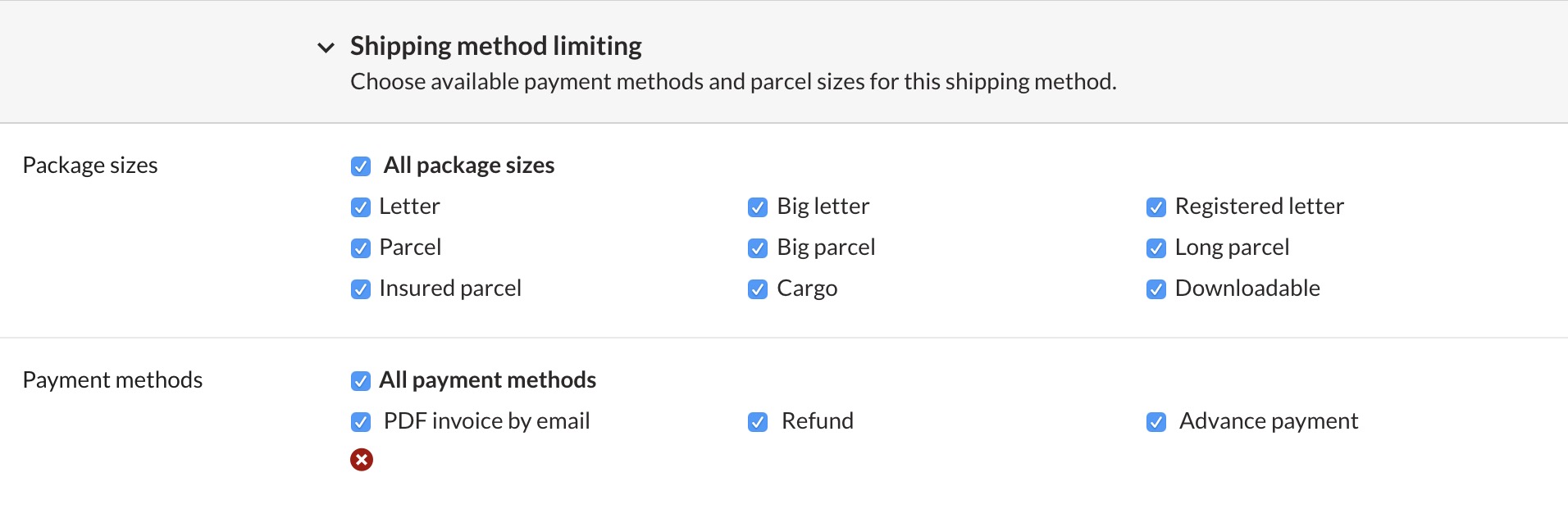Screen dimensions: 1568x518
Task: Click the red error cross icon
Action: coord(362,460)
